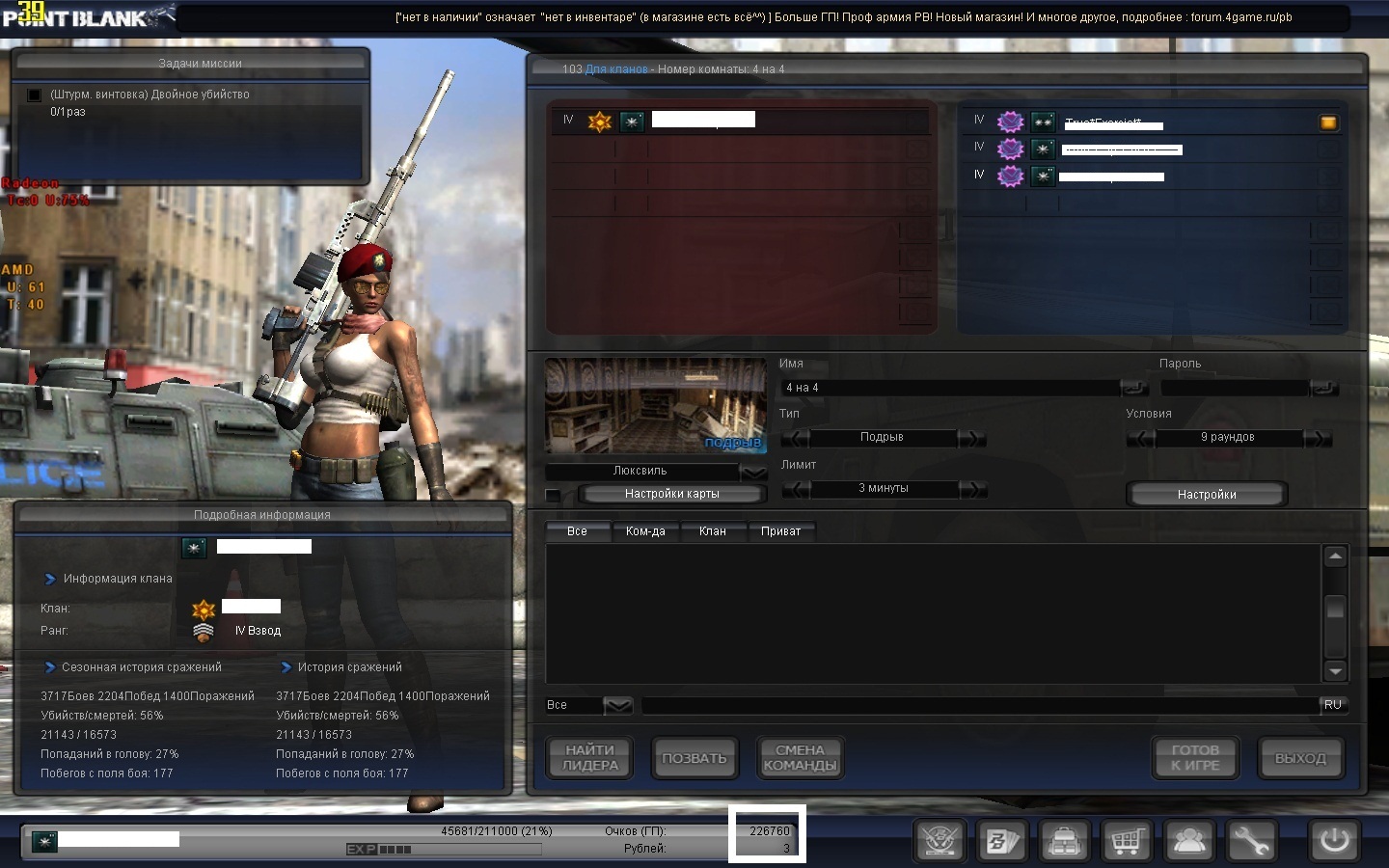Decrease Лимит 3 минуты with left arrow
Viewport: 1389px width, 868px height.
coord(796,489)
